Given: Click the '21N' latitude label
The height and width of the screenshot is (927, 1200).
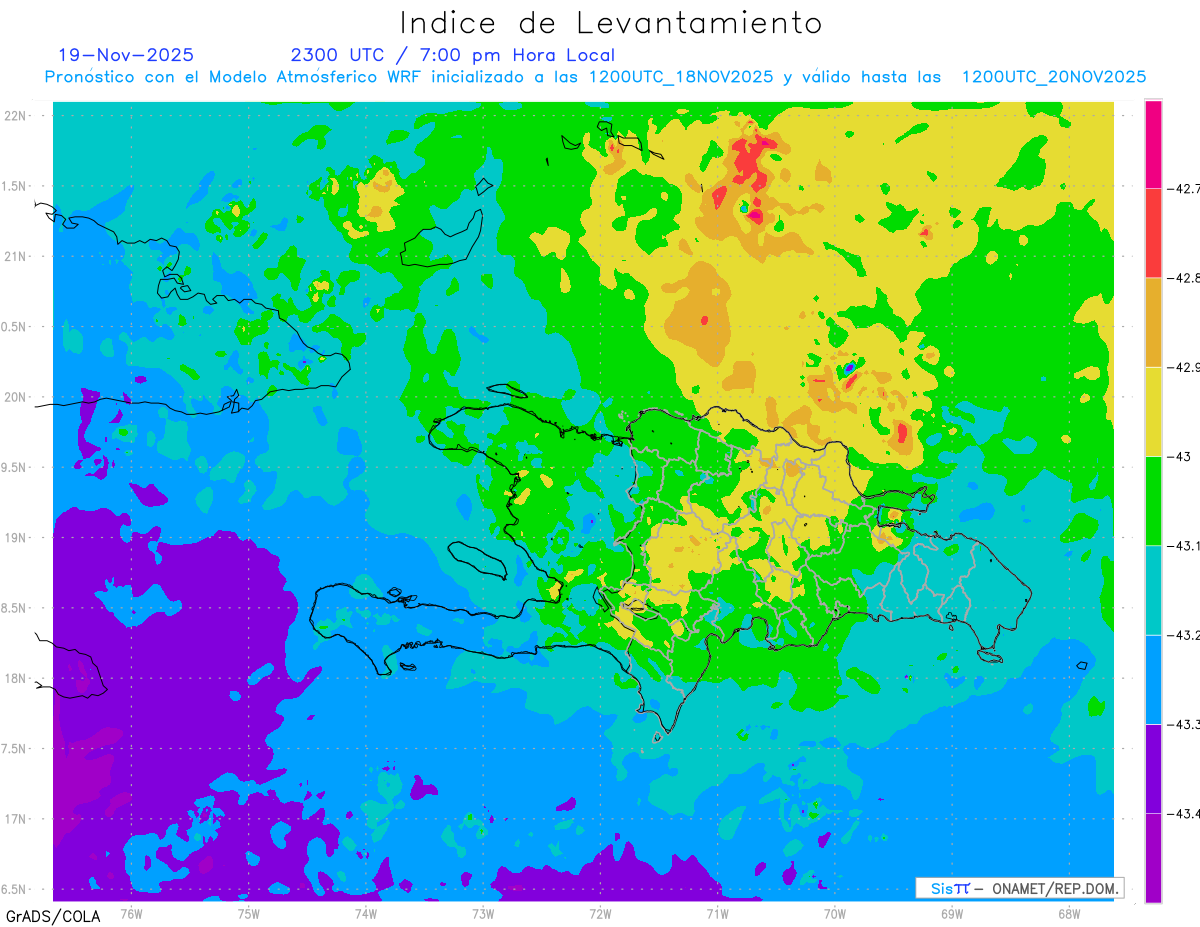Looking at the screenshot, I should [17, 256].
